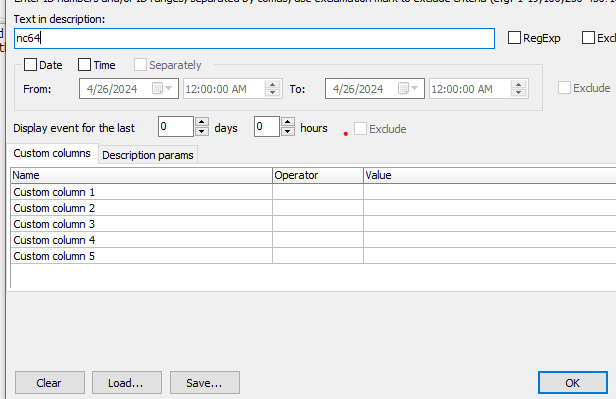
Task: Toggle the Time checkbox
Action: click(x=84, y=64)
